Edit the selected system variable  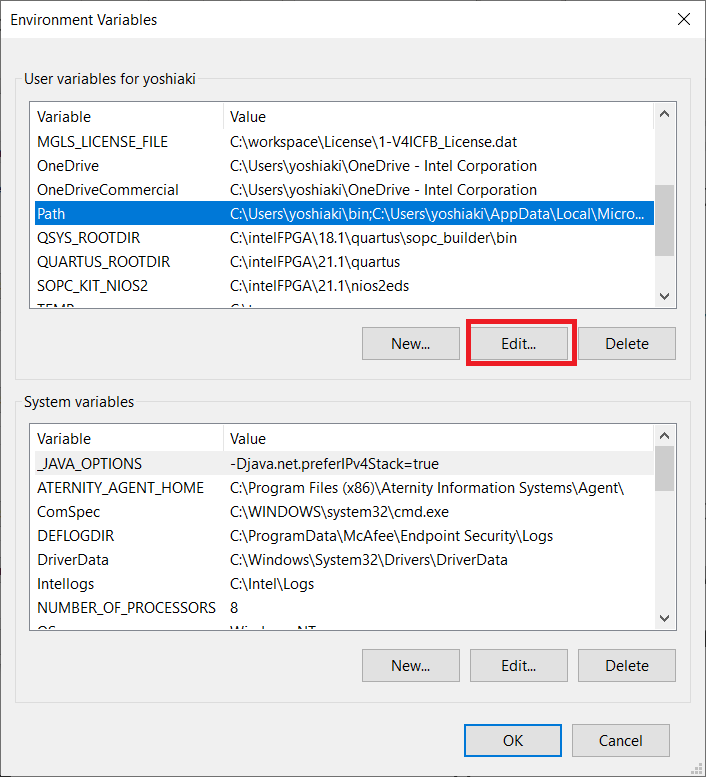click(519, 665)
